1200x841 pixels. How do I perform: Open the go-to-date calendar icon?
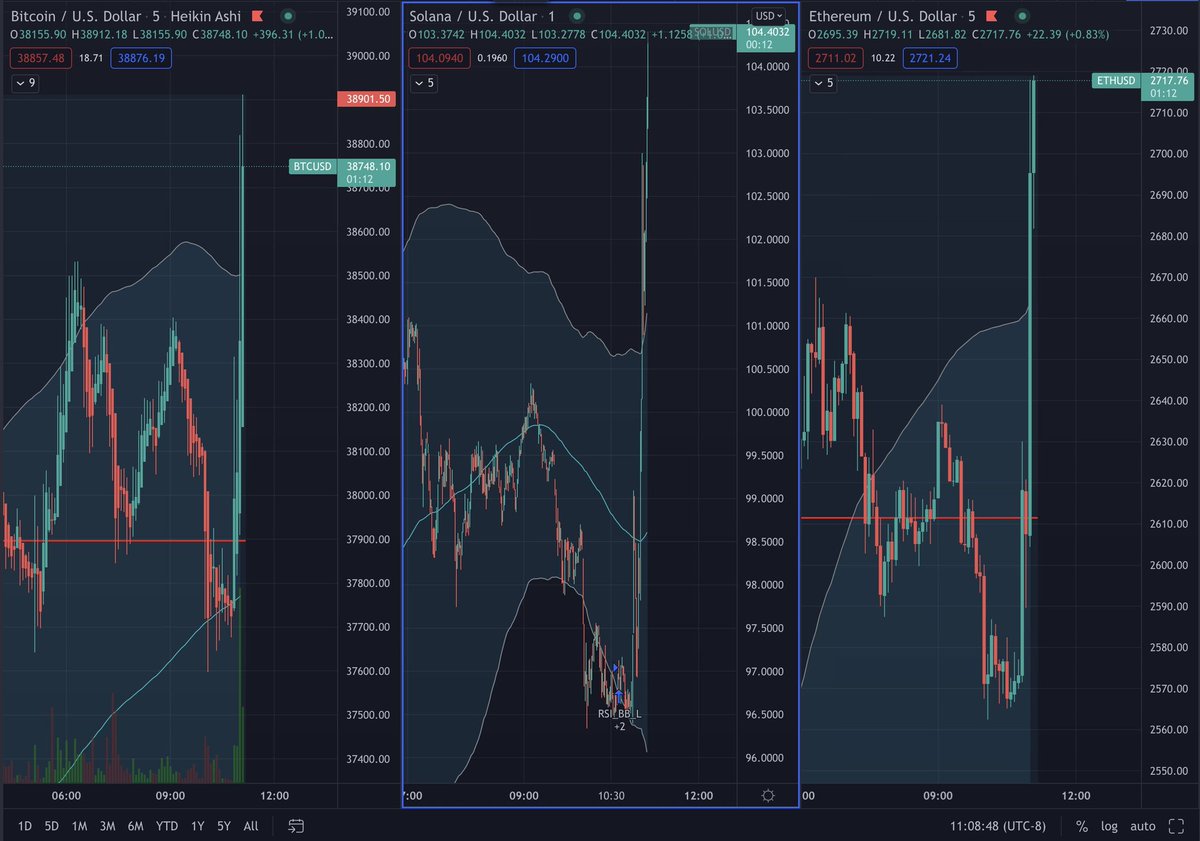tap(296, 826)
